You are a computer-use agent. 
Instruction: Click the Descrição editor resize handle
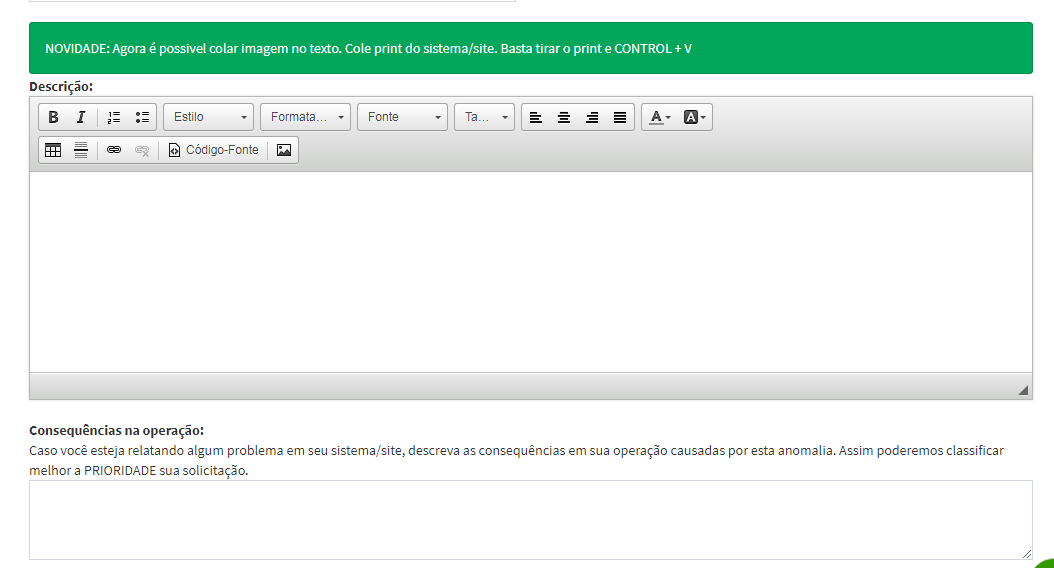(1023, 390)
